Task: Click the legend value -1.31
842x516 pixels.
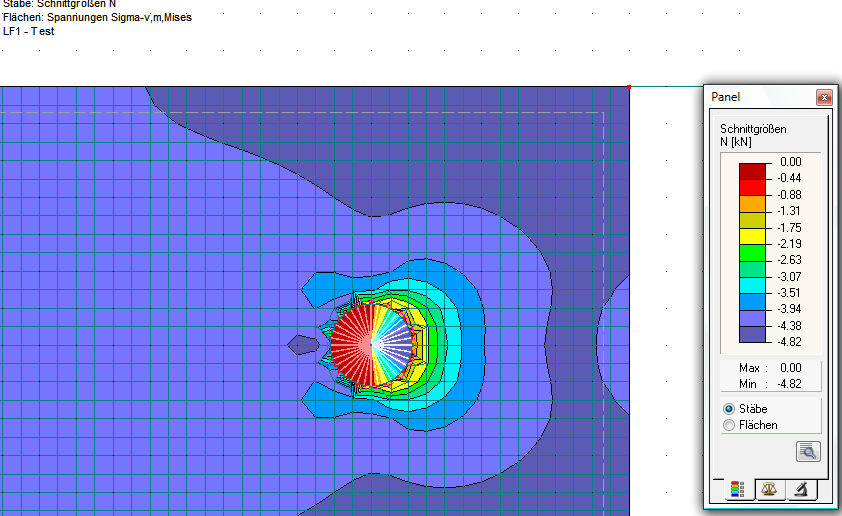Action: [789, 210]
